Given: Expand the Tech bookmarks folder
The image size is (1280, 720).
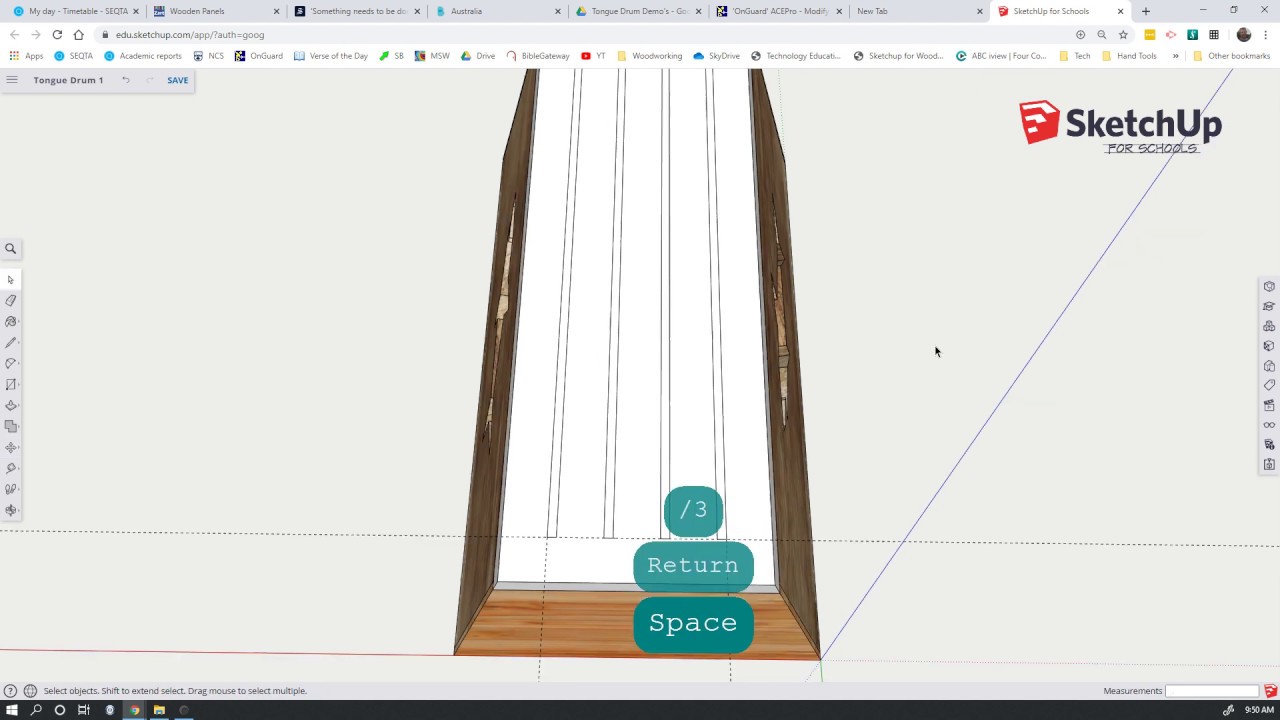Looking at the screenshot, I should [1074, 56].
